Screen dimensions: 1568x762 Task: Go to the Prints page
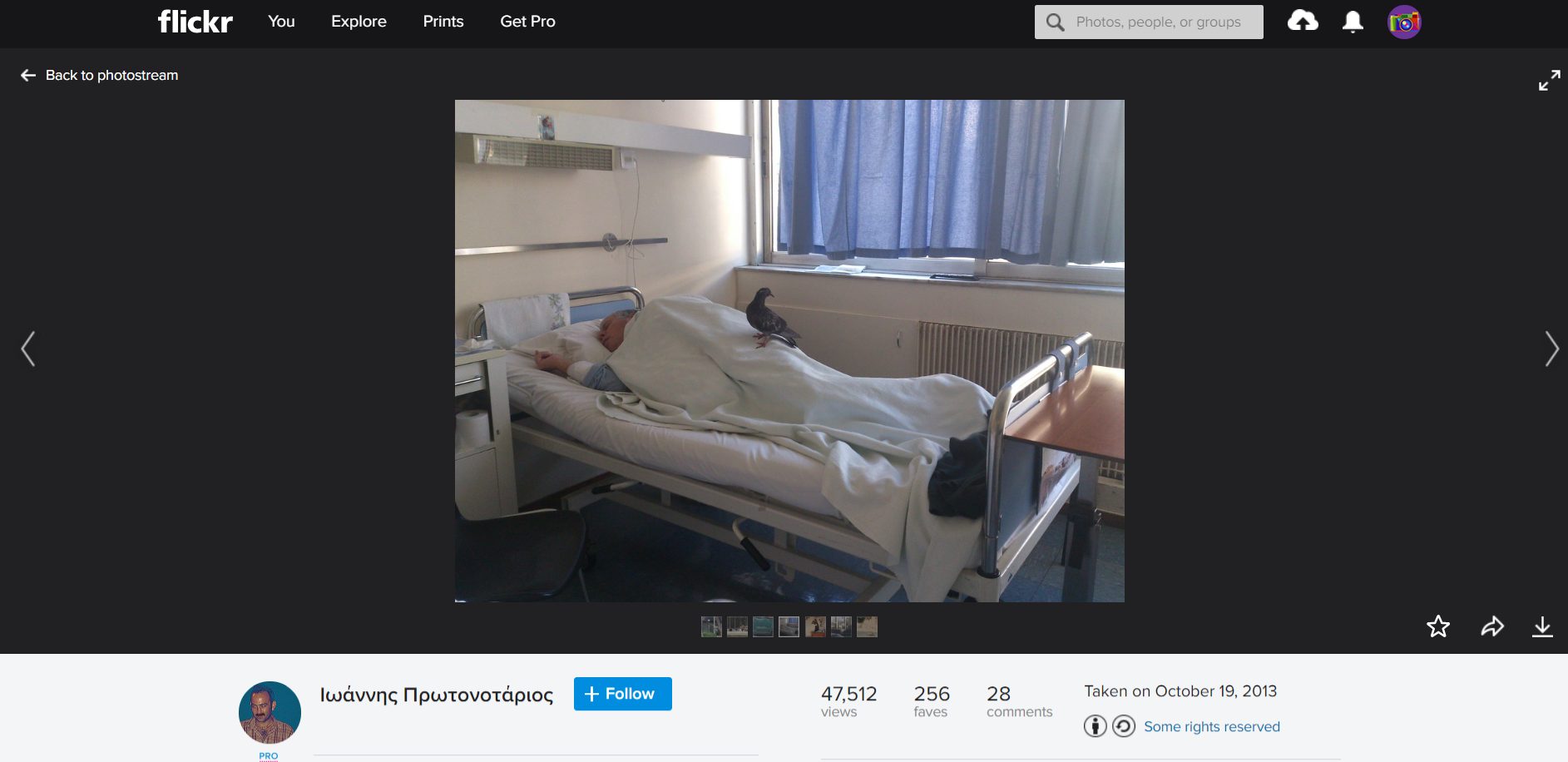coord(443,22)
